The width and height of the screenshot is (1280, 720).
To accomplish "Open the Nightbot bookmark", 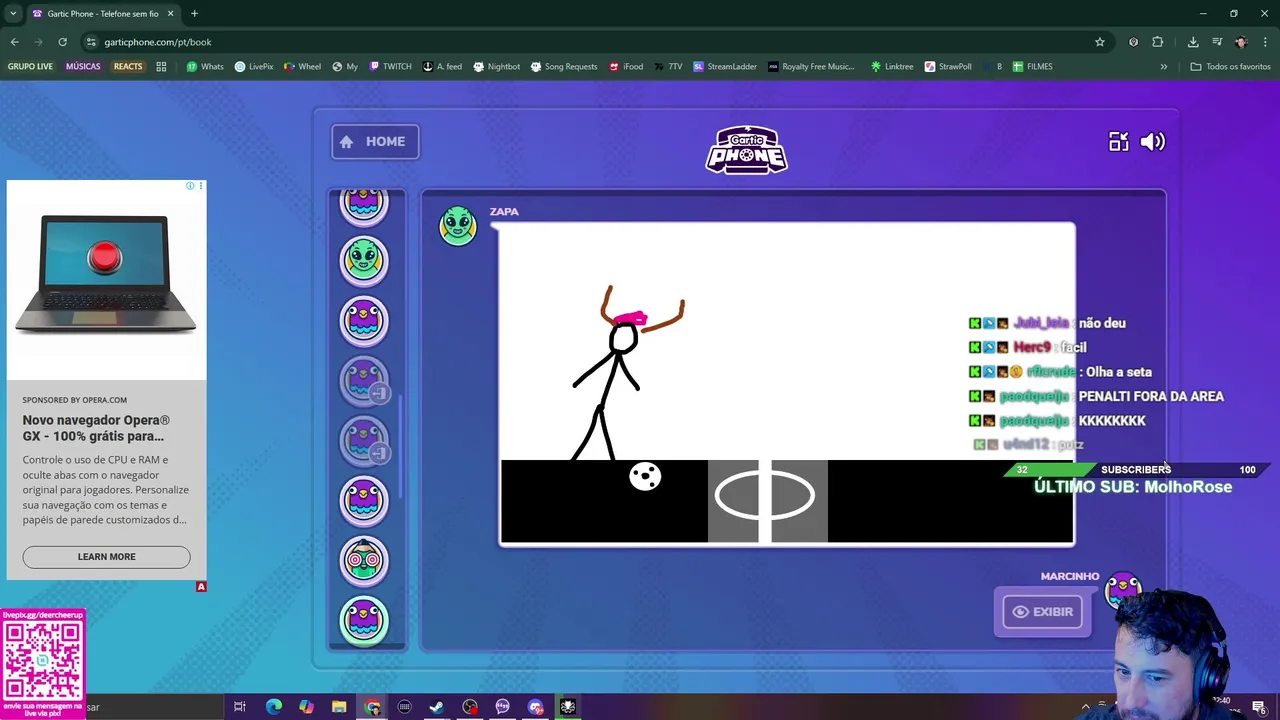I will 496,67.
